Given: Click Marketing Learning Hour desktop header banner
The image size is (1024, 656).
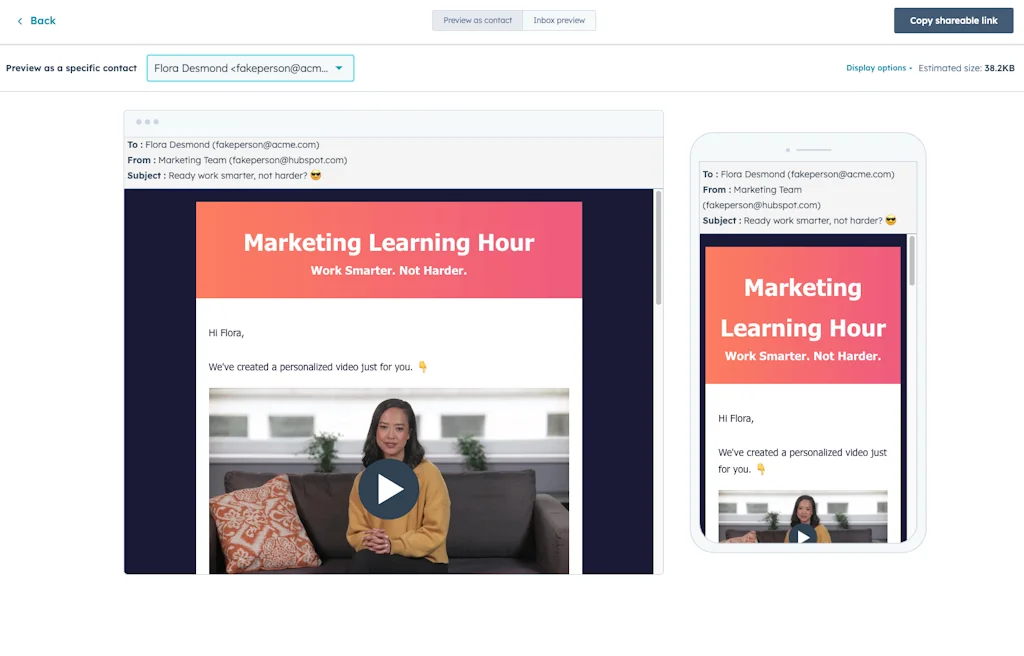Looking at the screenshot, I should [x=389, y=250].
